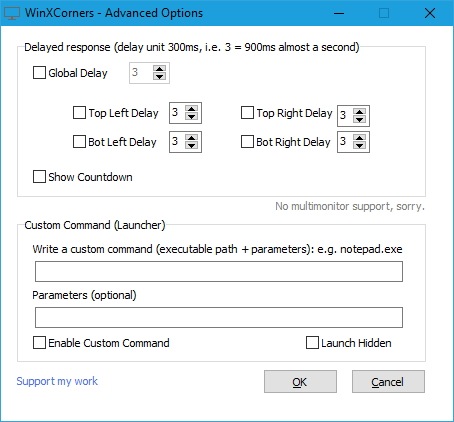The height and width of the screenshot is (422, 454).
Task: Check the Top Right Delay option
Action: [x=247, y=113]
